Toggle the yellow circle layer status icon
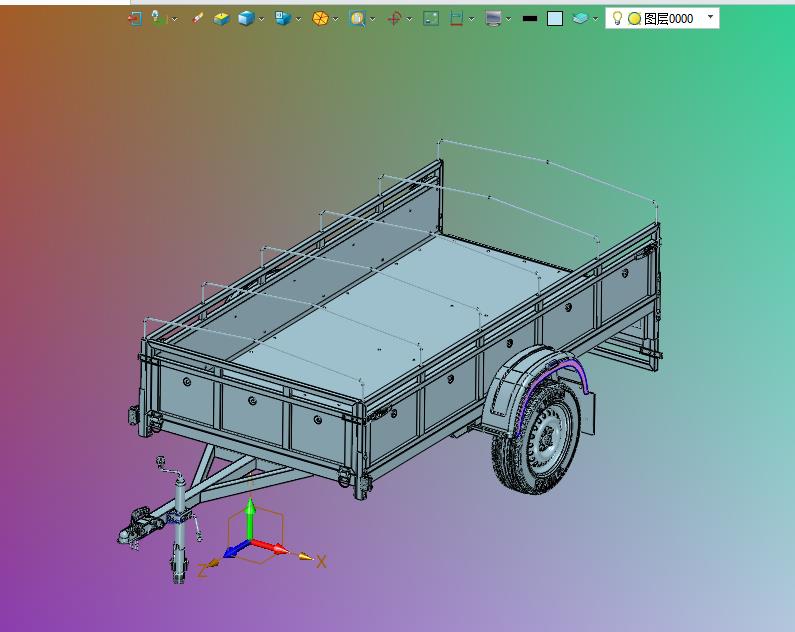 tap(634, 19)
